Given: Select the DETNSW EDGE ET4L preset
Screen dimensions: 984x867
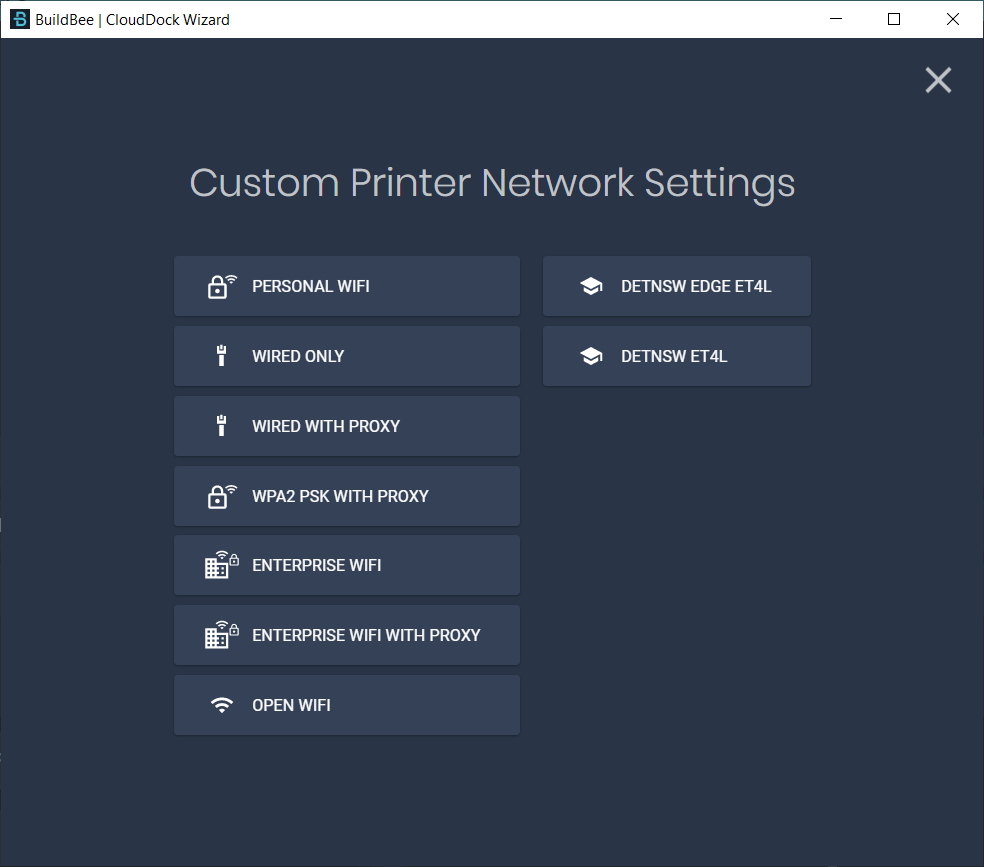Looking at the screenshot, I should [676, 286].
